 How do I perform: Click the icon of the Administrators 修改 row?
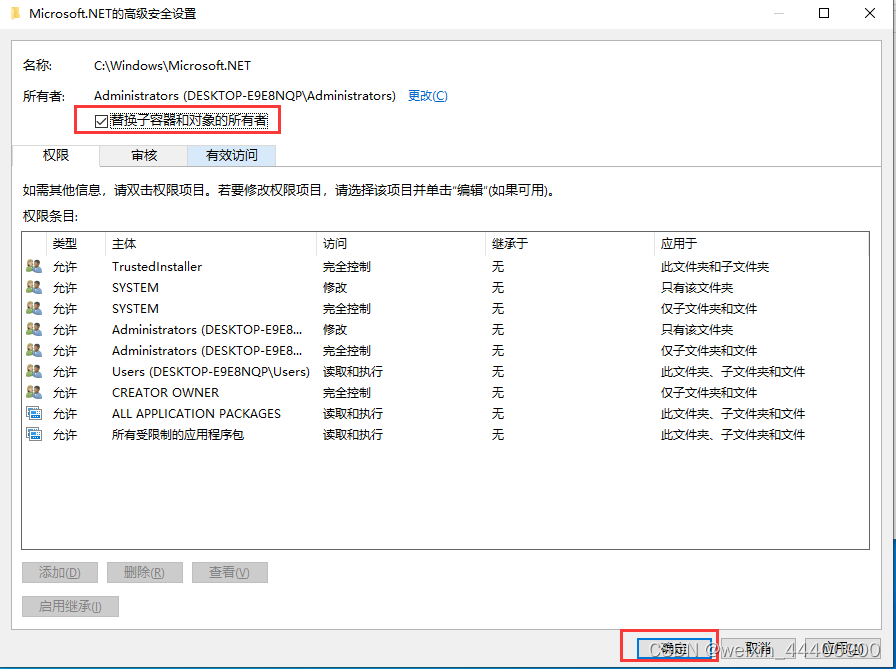(x=34, y=330)
